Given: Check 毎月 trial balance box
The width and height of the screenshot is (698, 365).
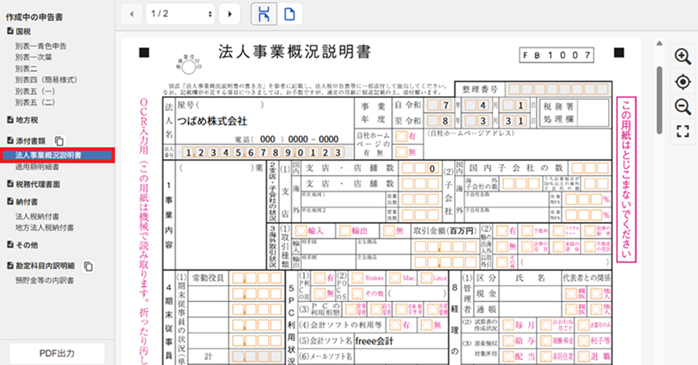Looking at the screenshot, I should 508,325.
